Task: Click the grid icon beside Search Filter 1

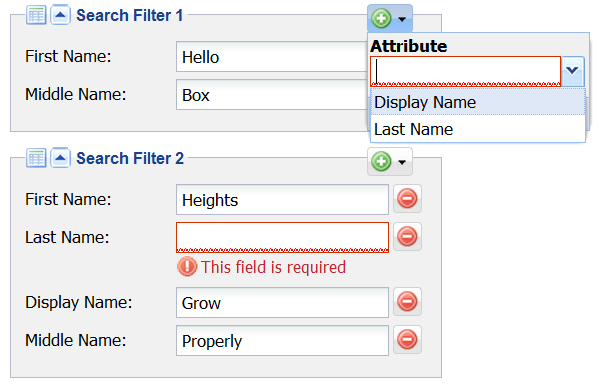Action: [x=36, y=15]
